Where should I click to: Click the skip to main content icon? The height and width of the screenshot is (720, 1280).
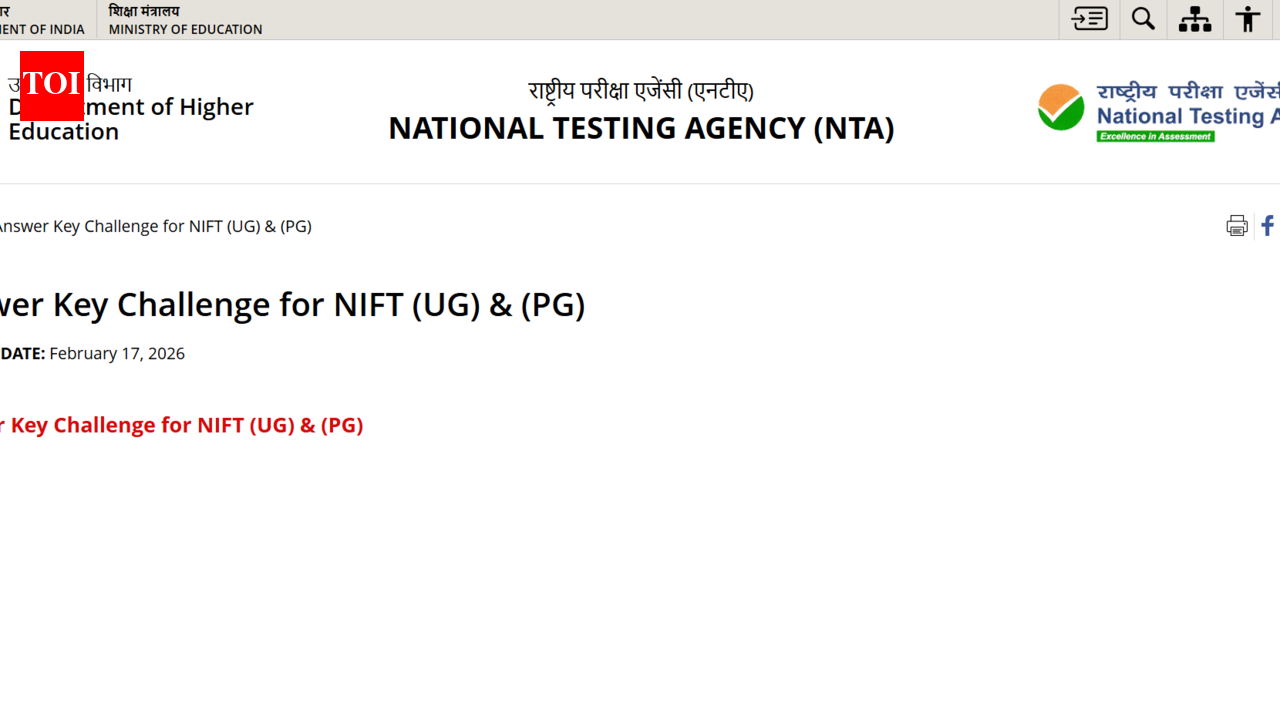point(1089,18)
